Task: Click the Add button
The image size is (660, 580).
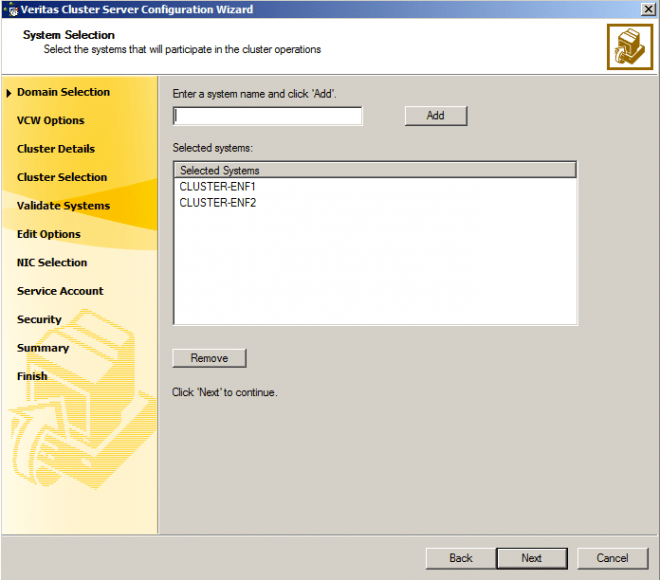Action: [436, 116]
